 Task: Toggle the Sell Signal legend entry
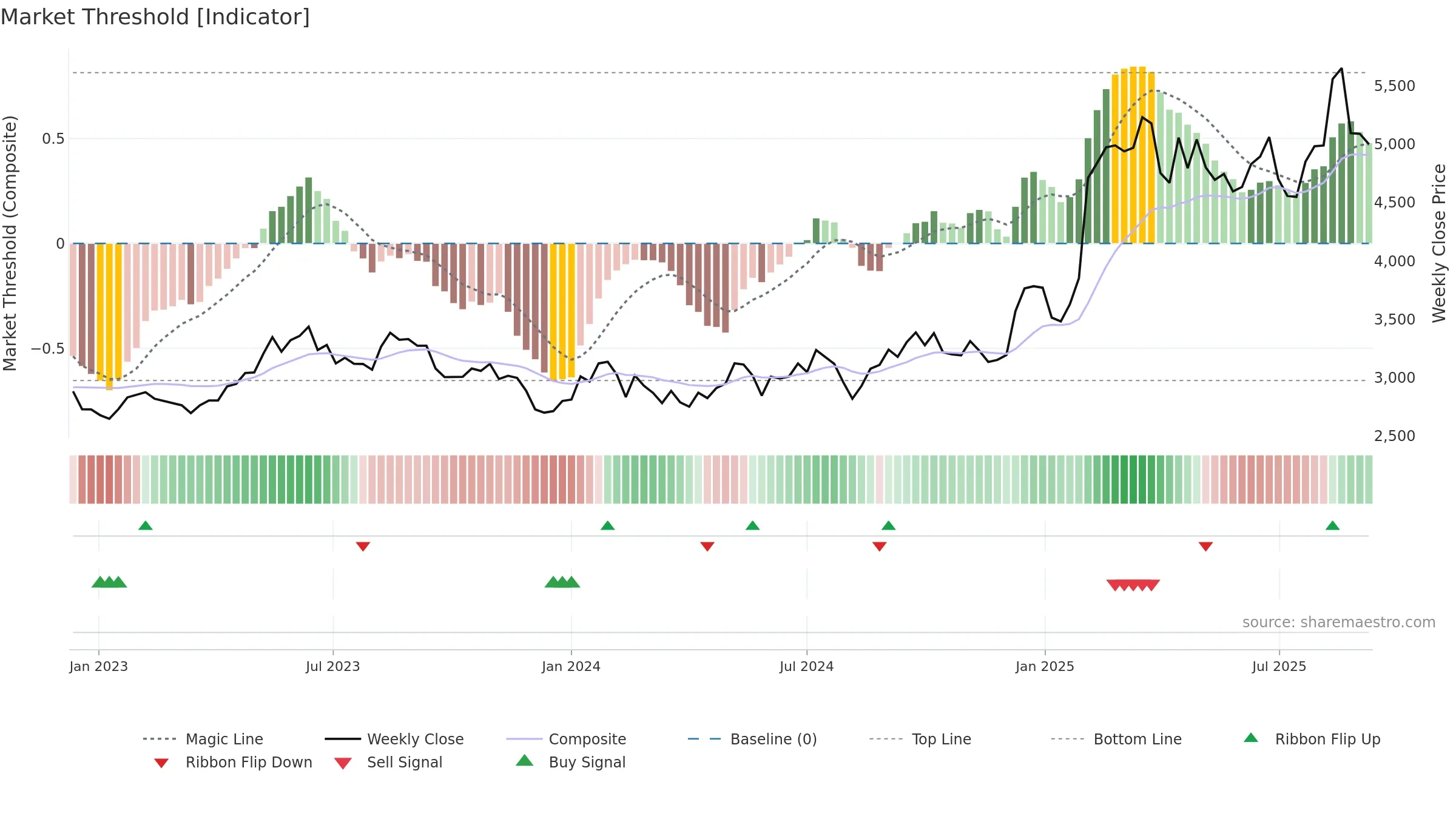click(x=388, y=763)
